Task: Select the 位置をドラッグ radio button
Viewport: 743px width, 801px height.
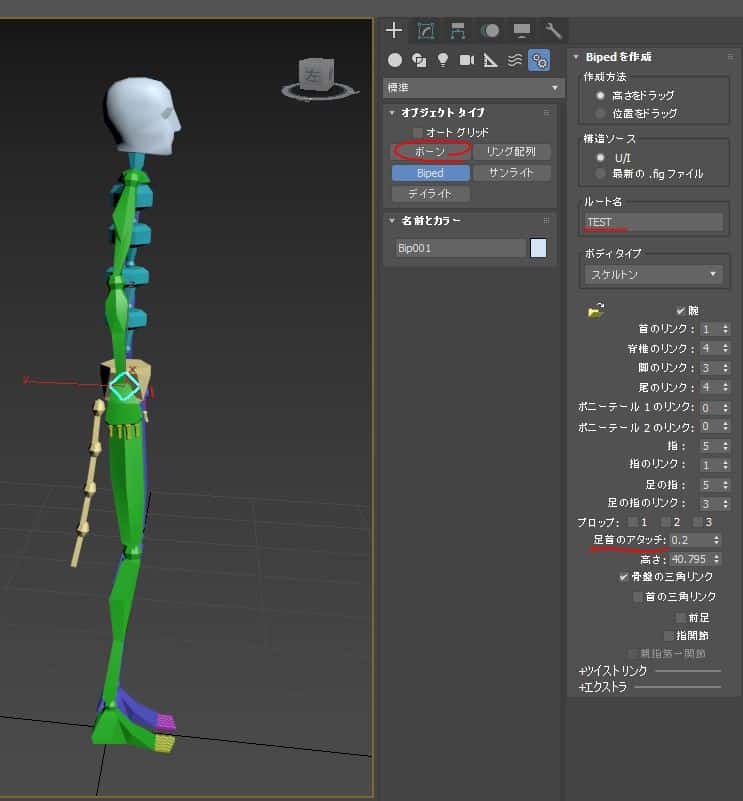Action: point(600,113)
